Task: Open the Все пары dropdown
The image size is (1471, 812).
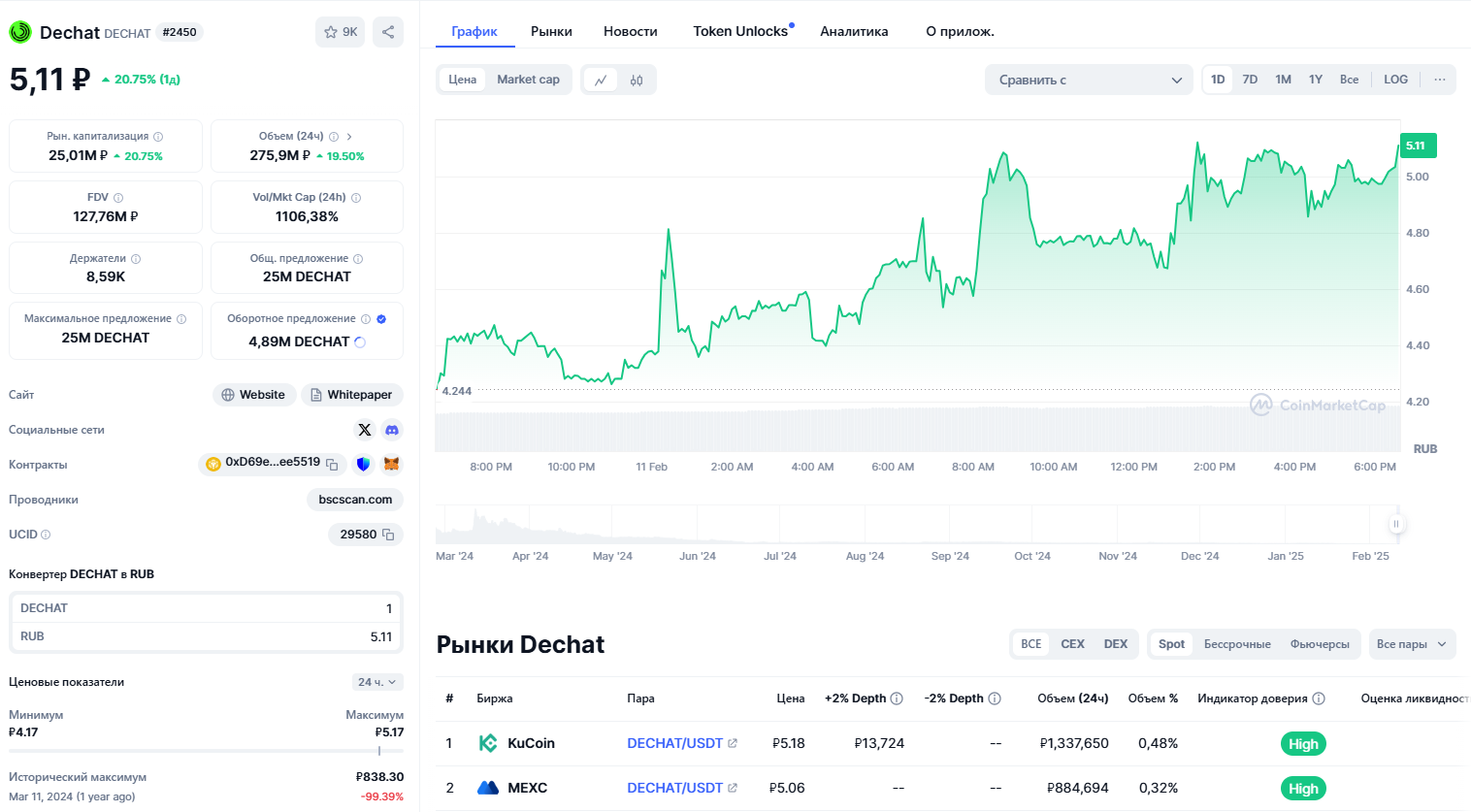Action: [x=1412, y=644]
